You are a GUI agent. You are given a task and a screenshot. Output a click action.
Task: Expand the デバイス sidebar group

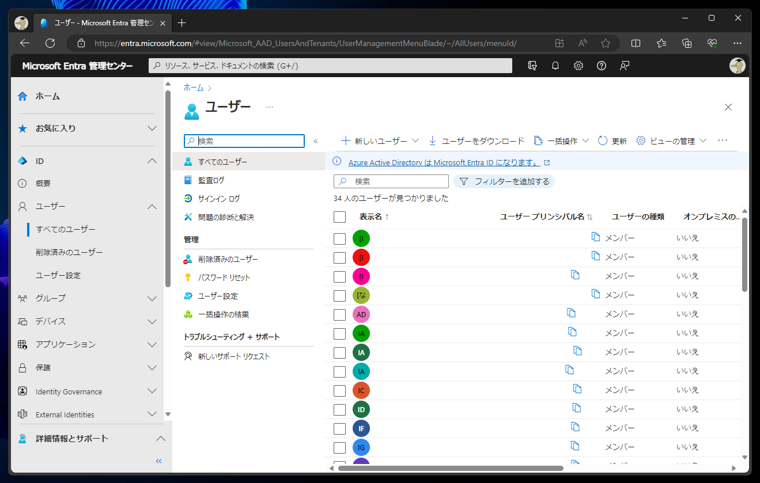click(x=152, y=322)
